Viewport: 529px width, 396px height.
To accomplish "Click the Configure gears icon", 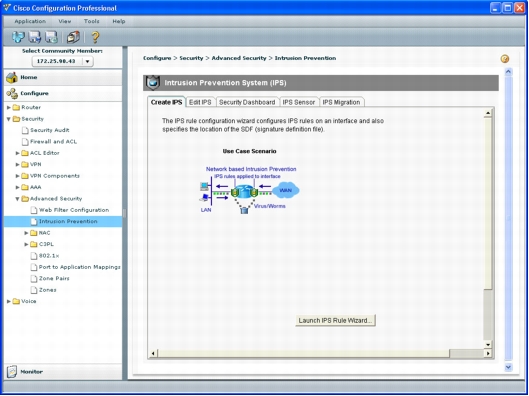I will click(x=12, y=93).
